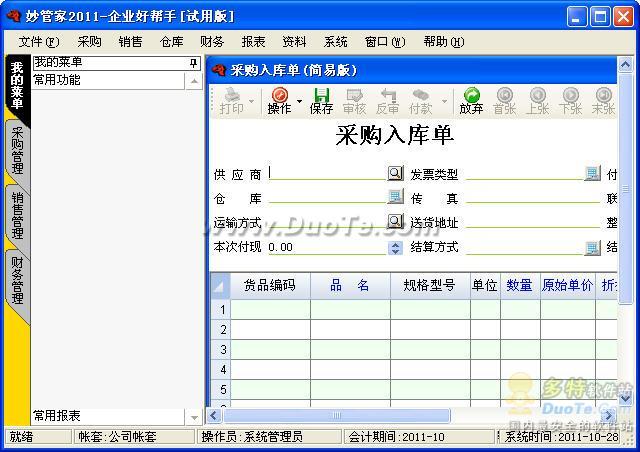Expand the 操作 dropdown arrow
The height and width of the screenshot is (452, 640).
coord(300,101)
